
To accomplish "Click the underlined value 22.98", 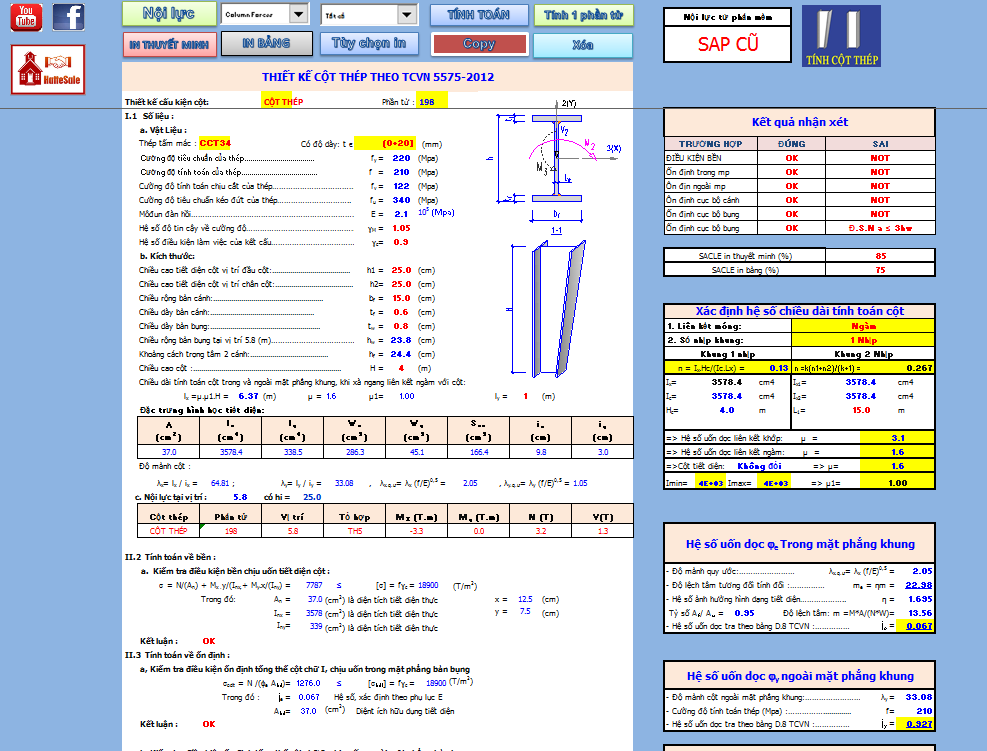I will pos(918,585).
